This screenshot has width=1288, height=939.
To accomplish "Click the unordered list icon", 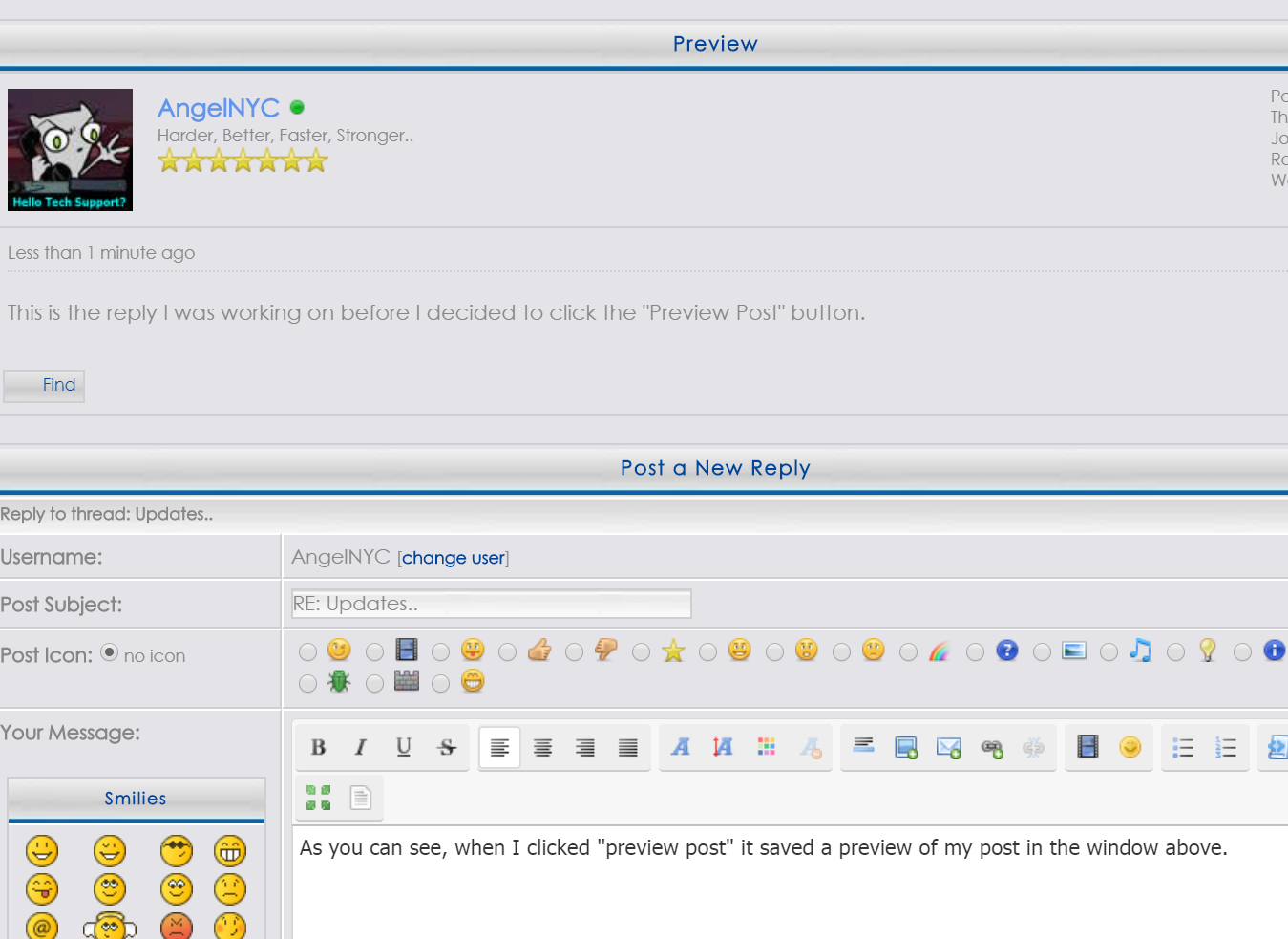I will tap(1182, 747).
